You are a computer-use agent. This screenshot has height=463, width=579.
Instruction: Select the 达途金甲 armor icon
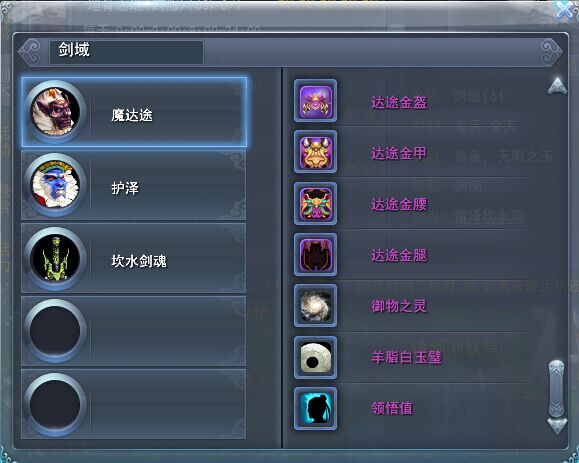315,152
